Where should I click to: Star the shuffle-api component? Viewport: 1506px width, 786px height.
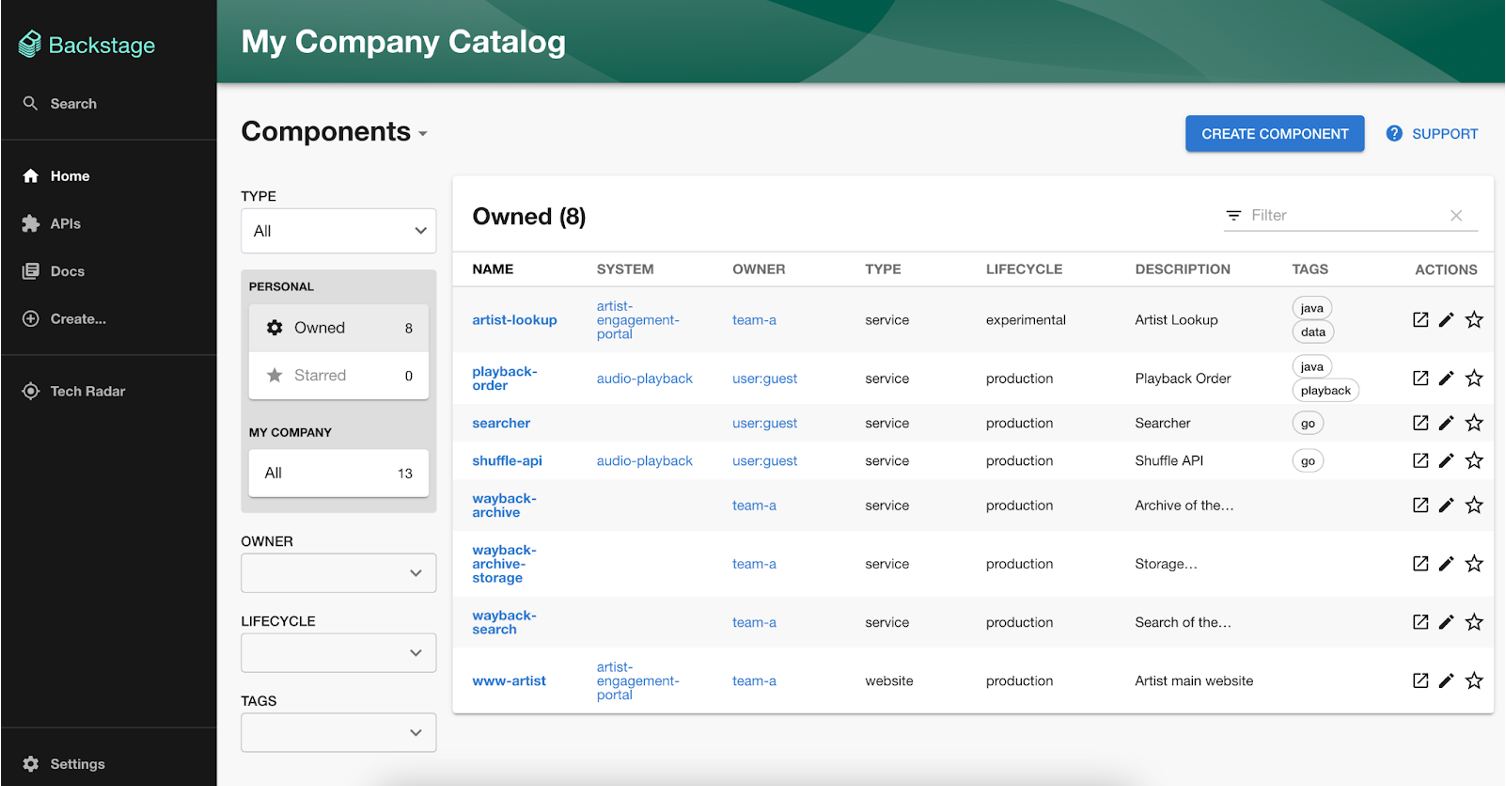(x=1474, y=461)
